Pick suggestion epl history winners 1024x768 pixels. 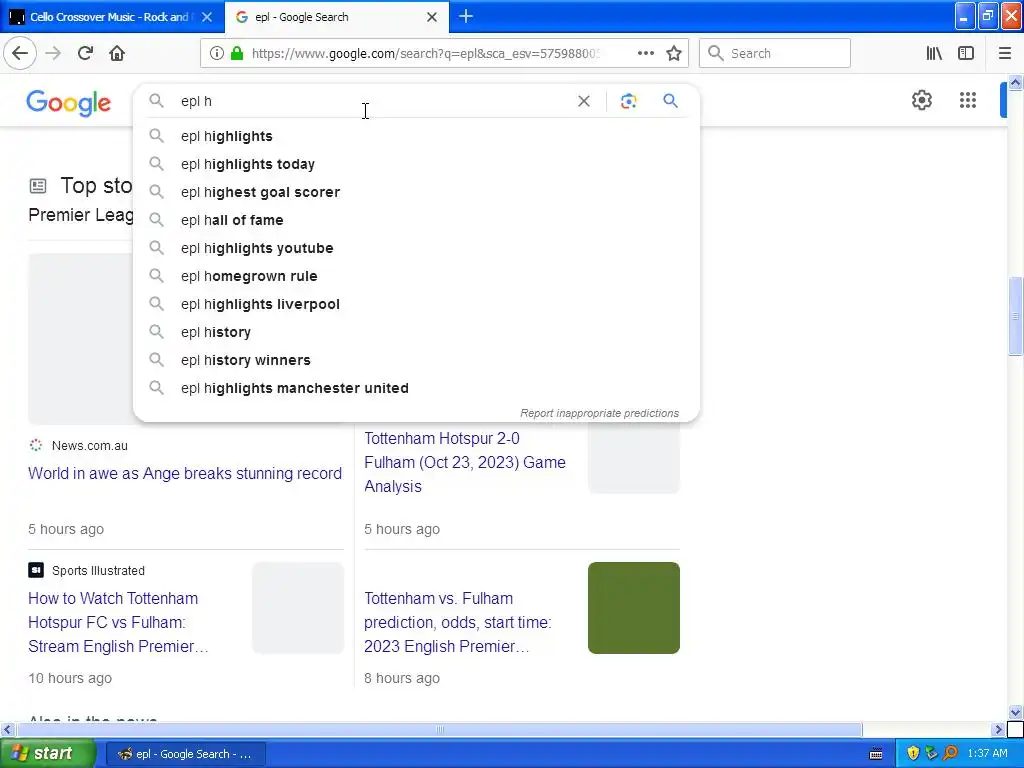pos(416,360)
